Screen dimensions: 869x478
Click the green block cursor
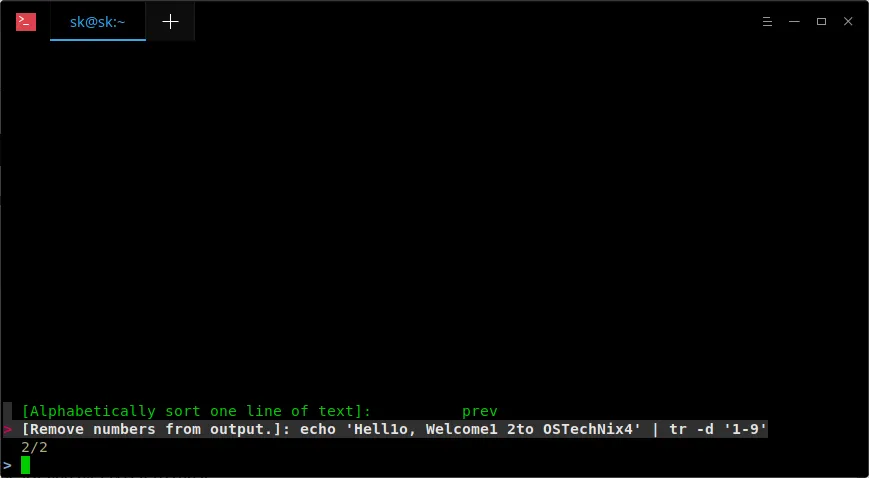click(x=25, y=465)
